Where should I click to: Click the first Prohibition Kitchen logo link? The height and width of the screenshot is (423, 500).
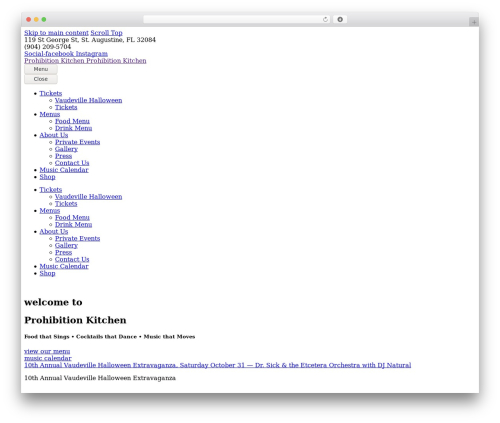coord(54,61)
